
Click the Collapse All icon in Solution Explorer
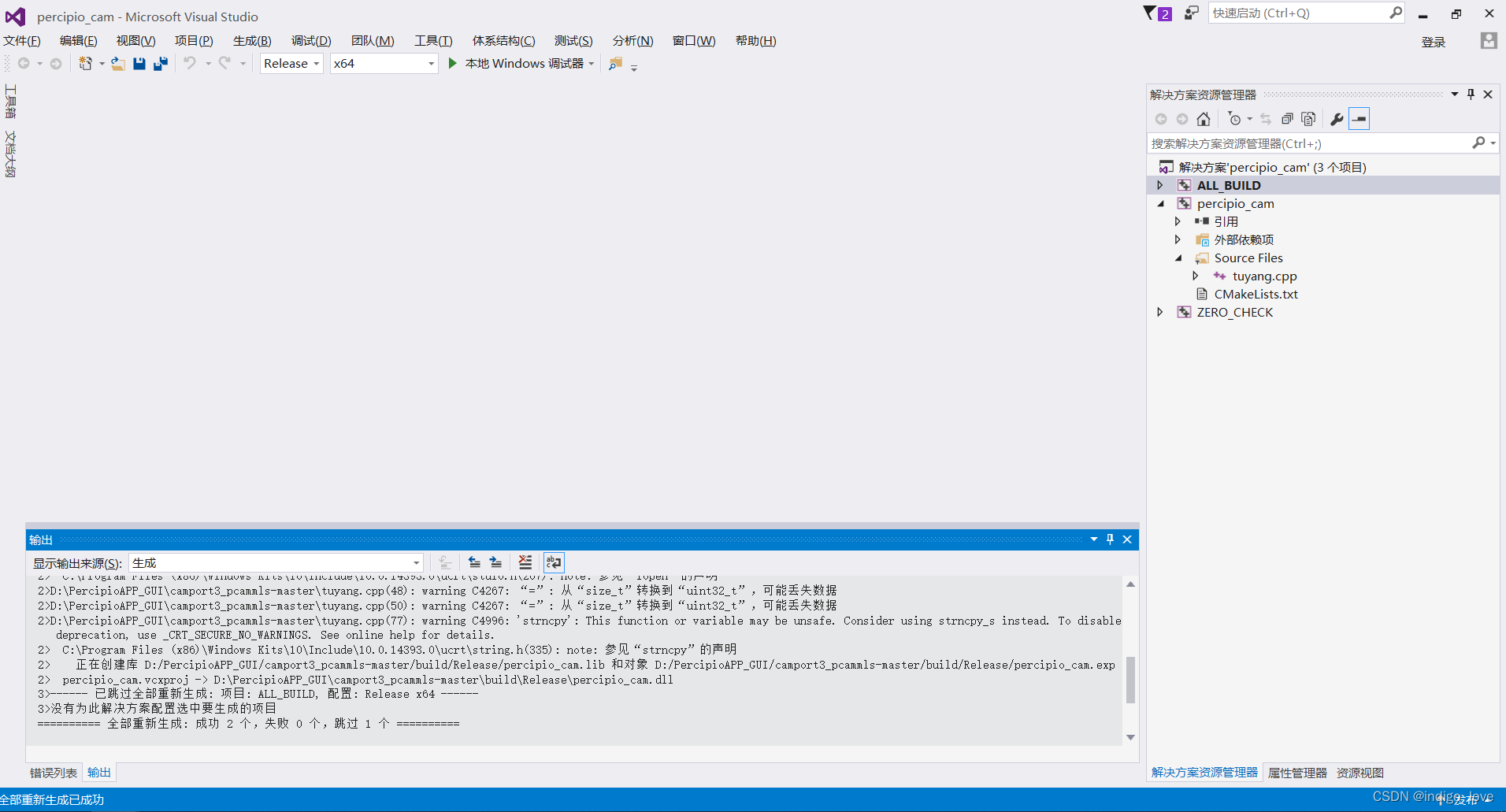(x=1287, y=119)
